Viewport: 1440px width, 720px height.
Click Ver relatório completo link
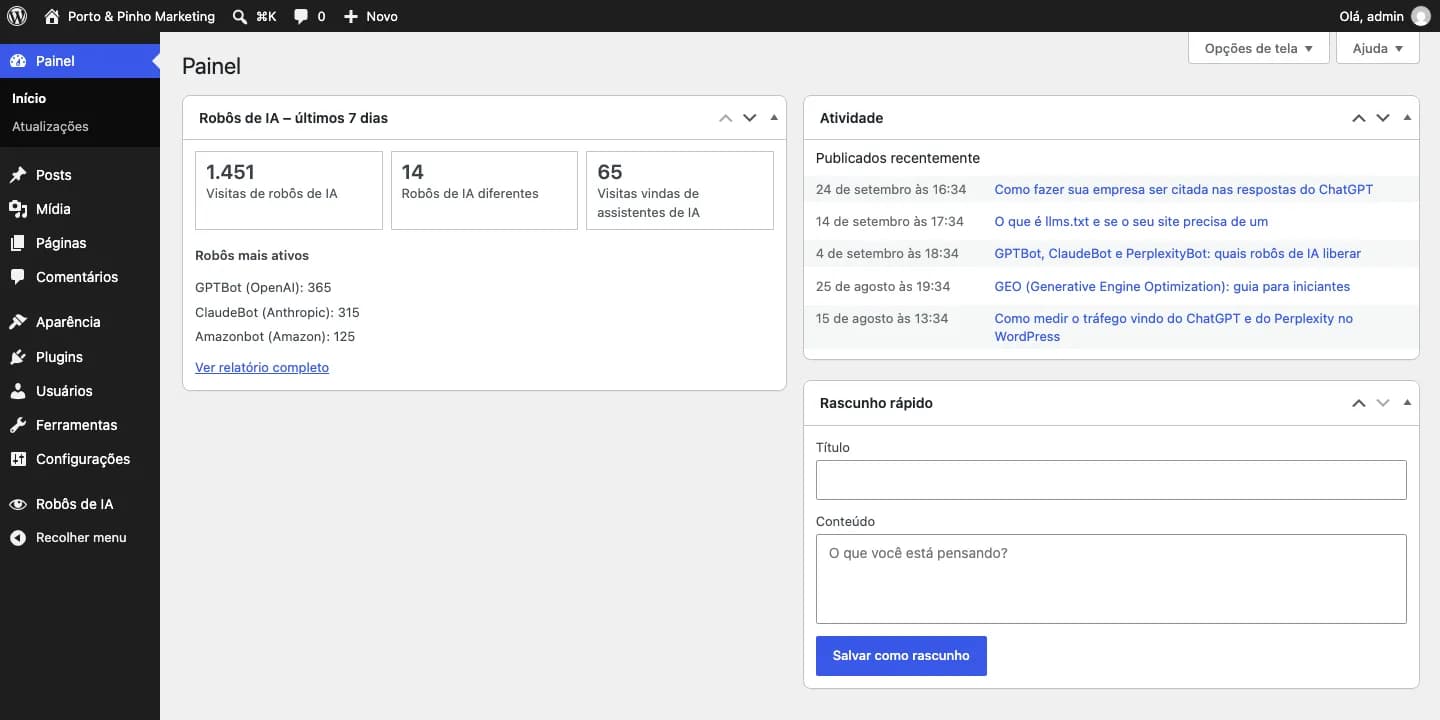(x=262, y=367)
